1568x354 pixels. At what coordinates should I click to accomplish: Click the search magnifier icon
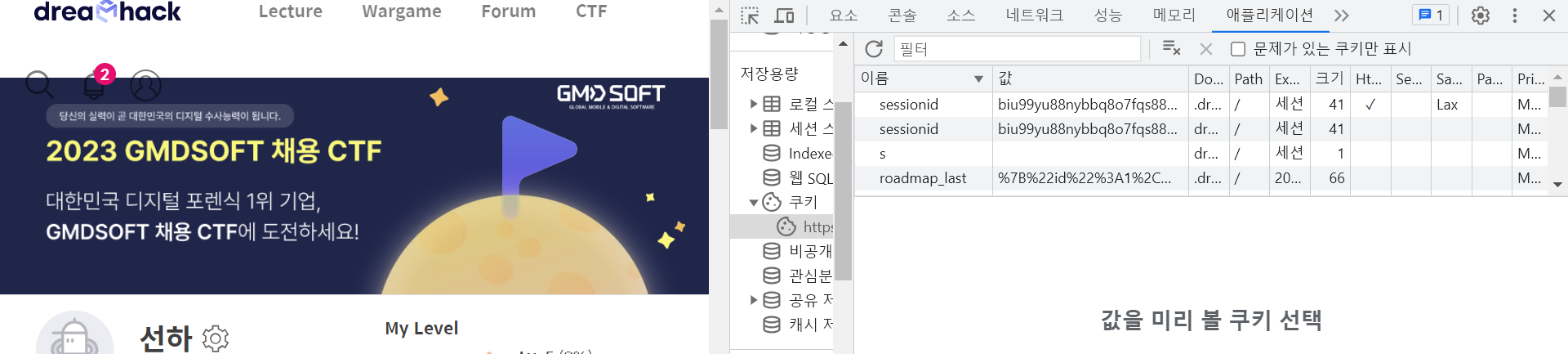pyautogui.click(x=39, y=84)
